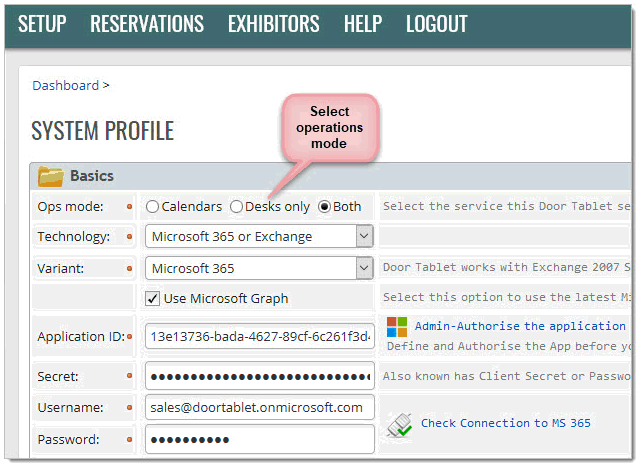Image resolution: width=641 pixels, height=468 pixels.
Task: Go to the Dashboard breadcrumb link
Action: point(65,85)
